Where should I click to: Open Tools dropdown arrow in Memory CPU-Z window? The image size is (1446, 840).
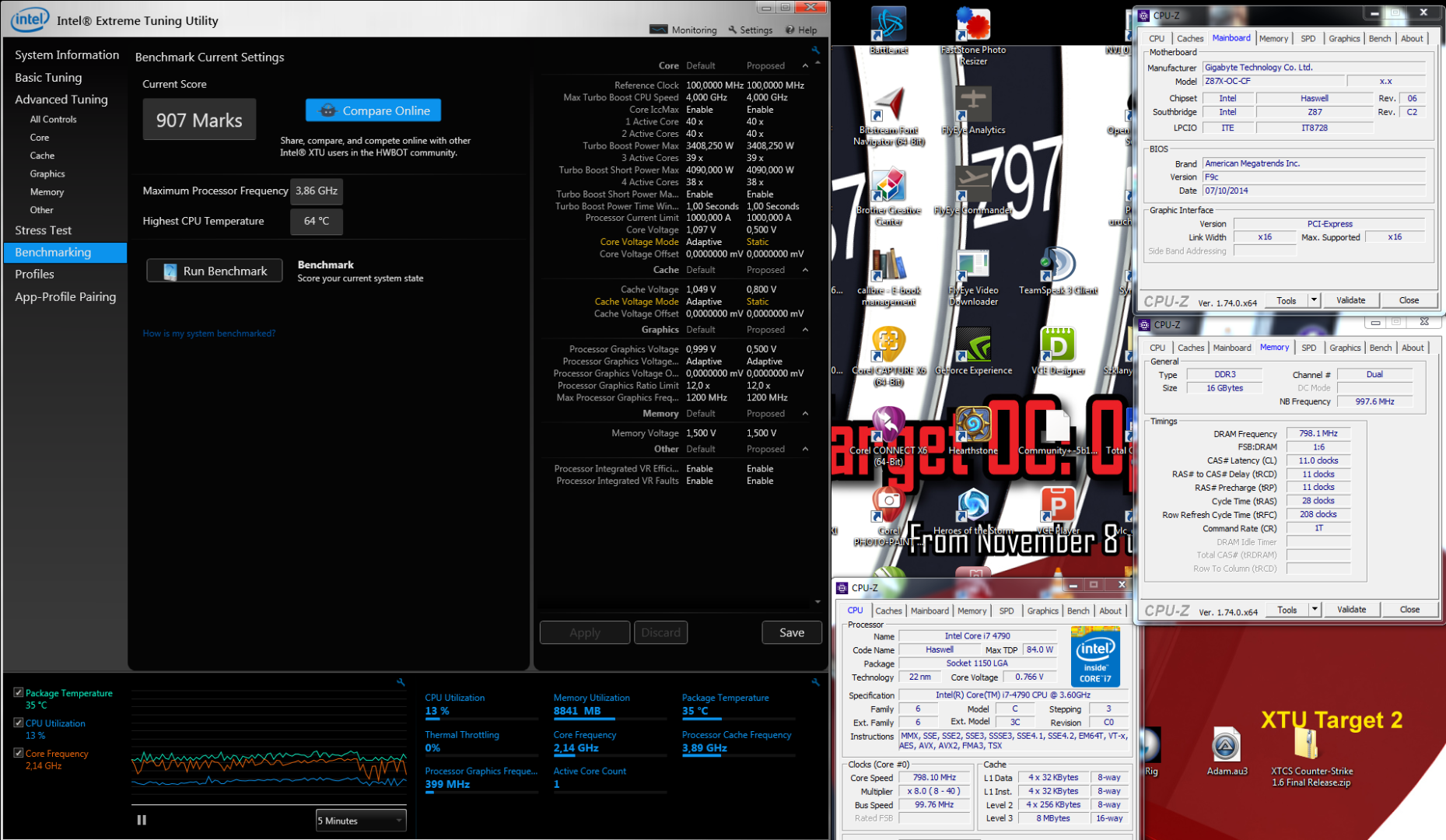pos(1315,610)
